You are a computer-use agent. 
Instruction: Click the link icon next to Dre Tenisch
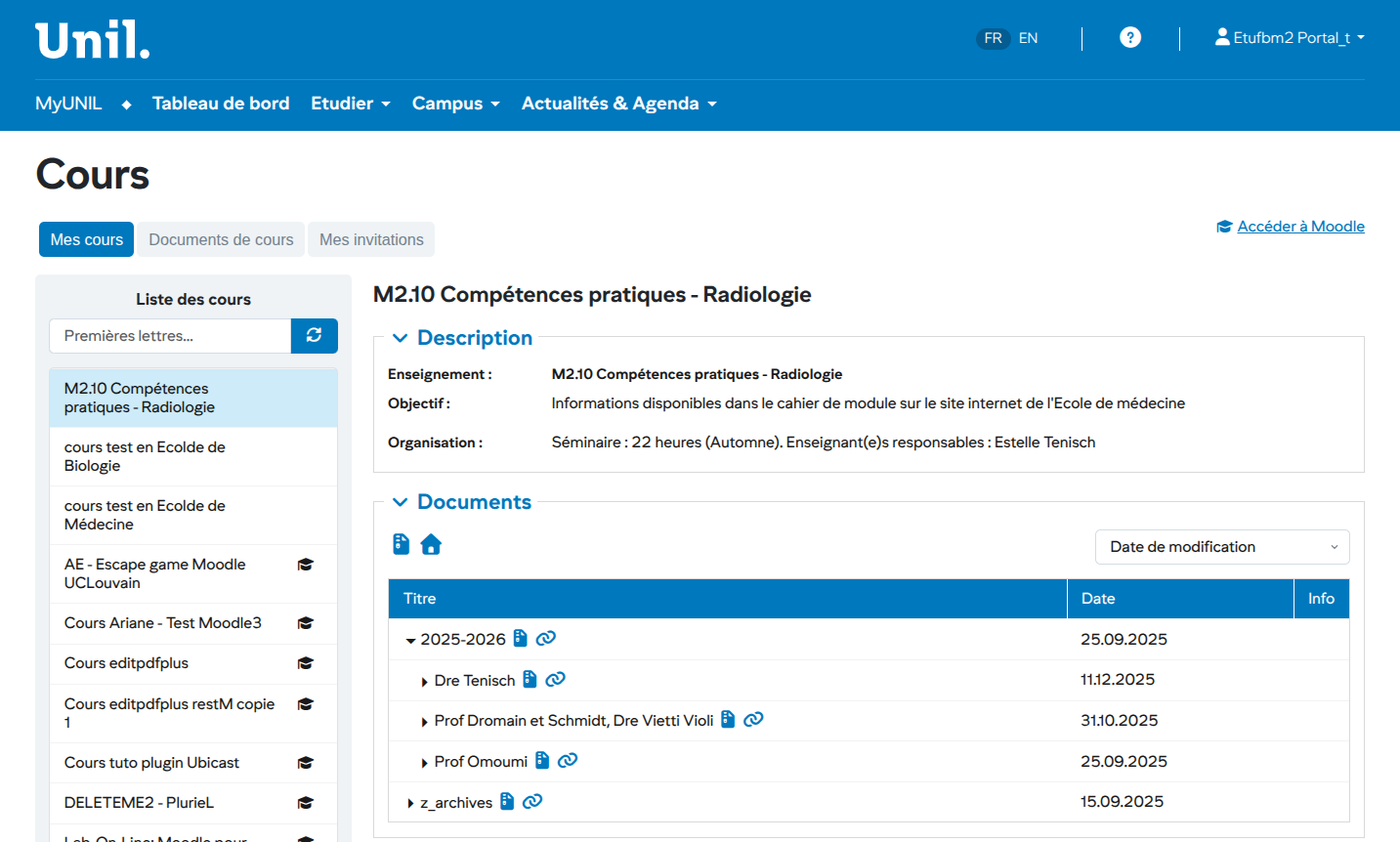pyautogui.click(x=555, y=679)
